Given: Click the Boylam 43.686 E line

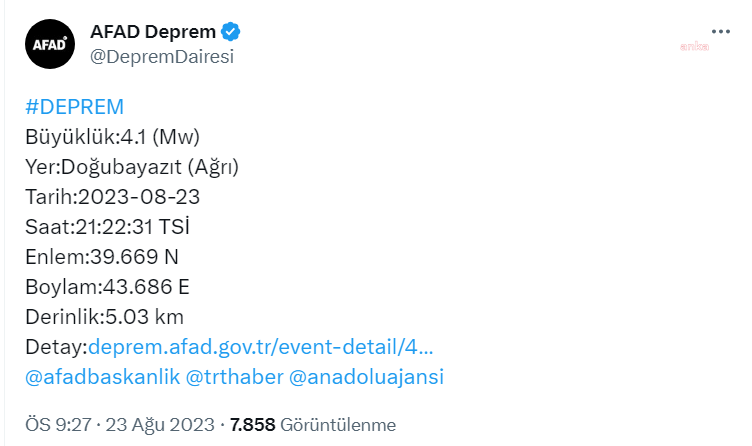Looking at the screenshot, I should click(x=107, y=288).
